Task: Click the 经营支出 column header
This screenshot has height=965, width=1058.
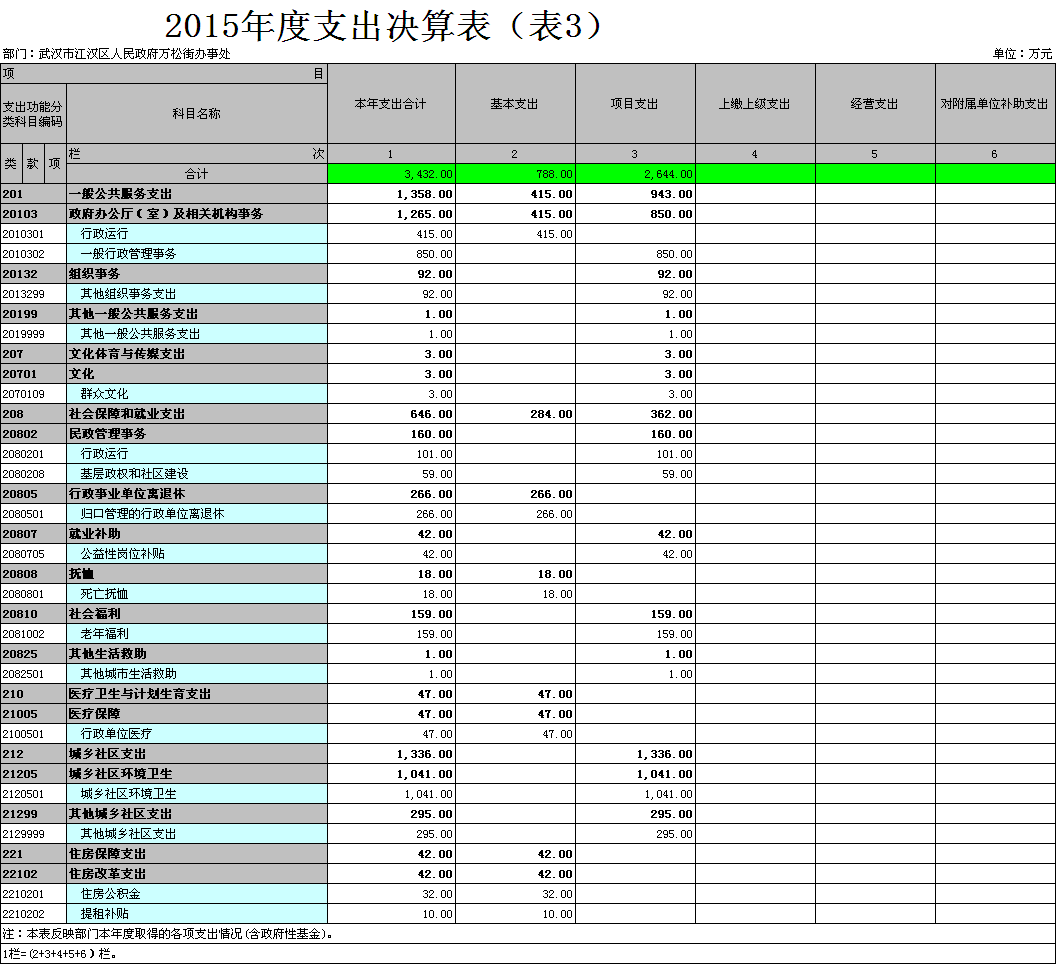Action: (875, 104)
